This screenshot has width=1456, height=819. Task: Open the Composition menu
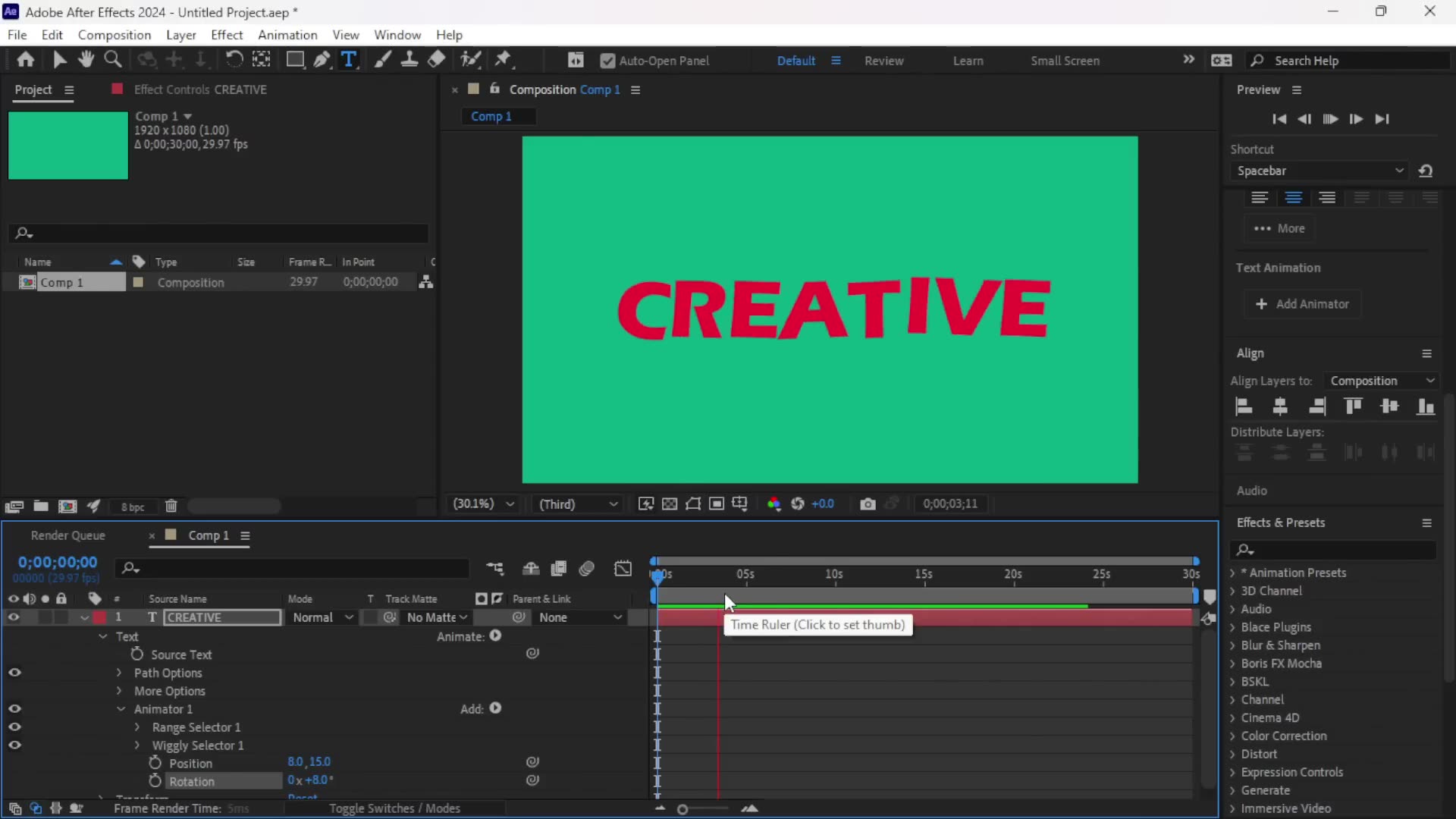click(115, 35)
